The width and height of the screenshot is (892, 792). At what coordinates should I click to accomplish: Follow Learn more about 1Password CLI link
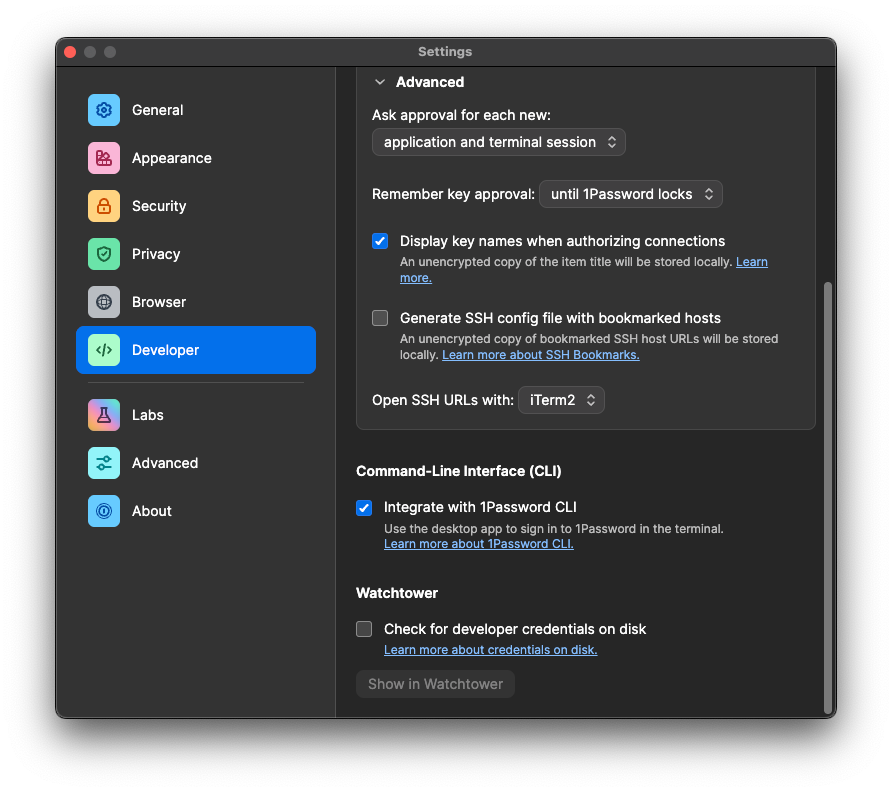478,544
